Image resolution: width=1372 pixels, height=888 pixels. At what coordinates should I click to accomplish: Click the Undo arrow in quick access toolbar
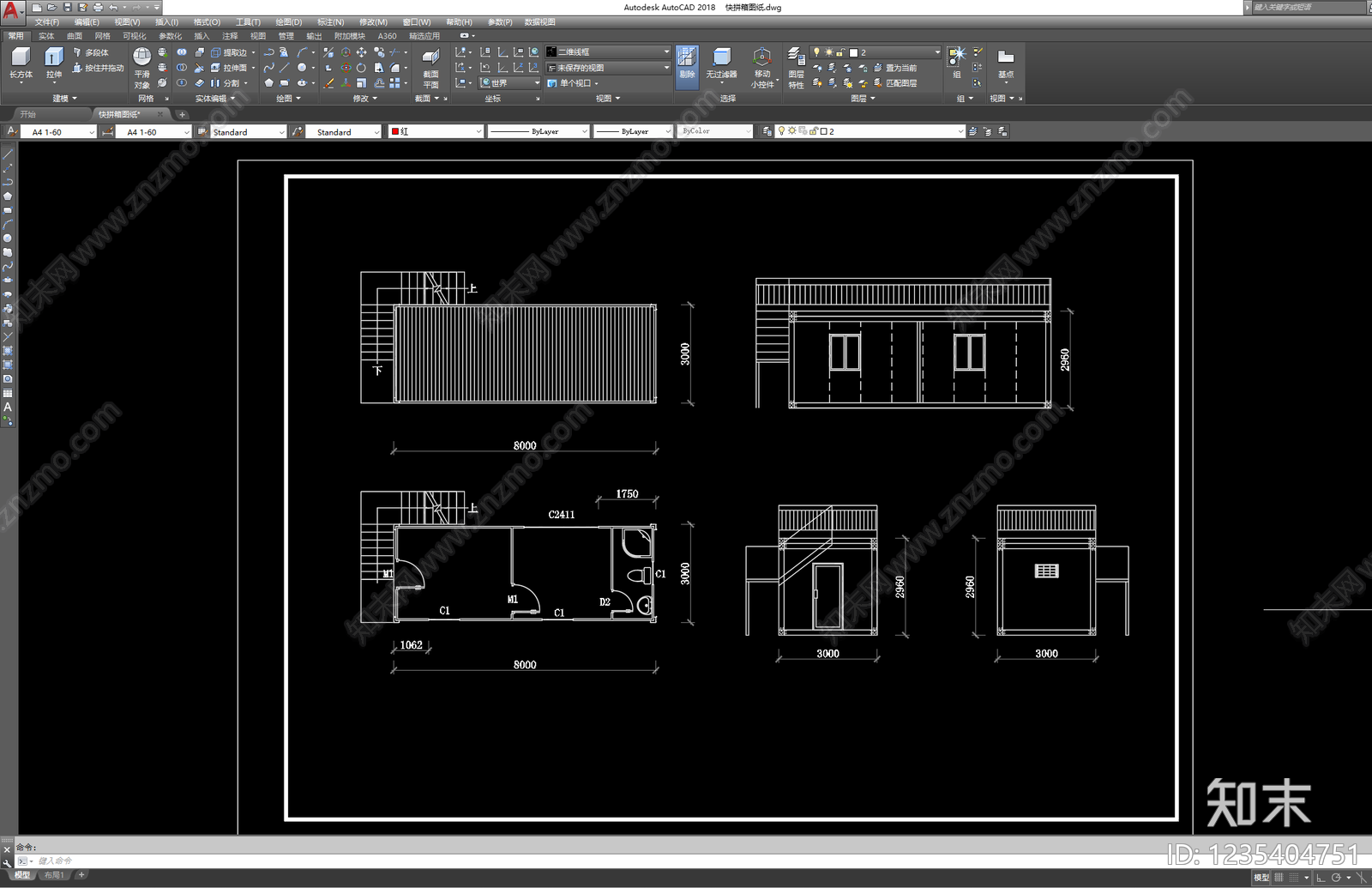(112, 8)
